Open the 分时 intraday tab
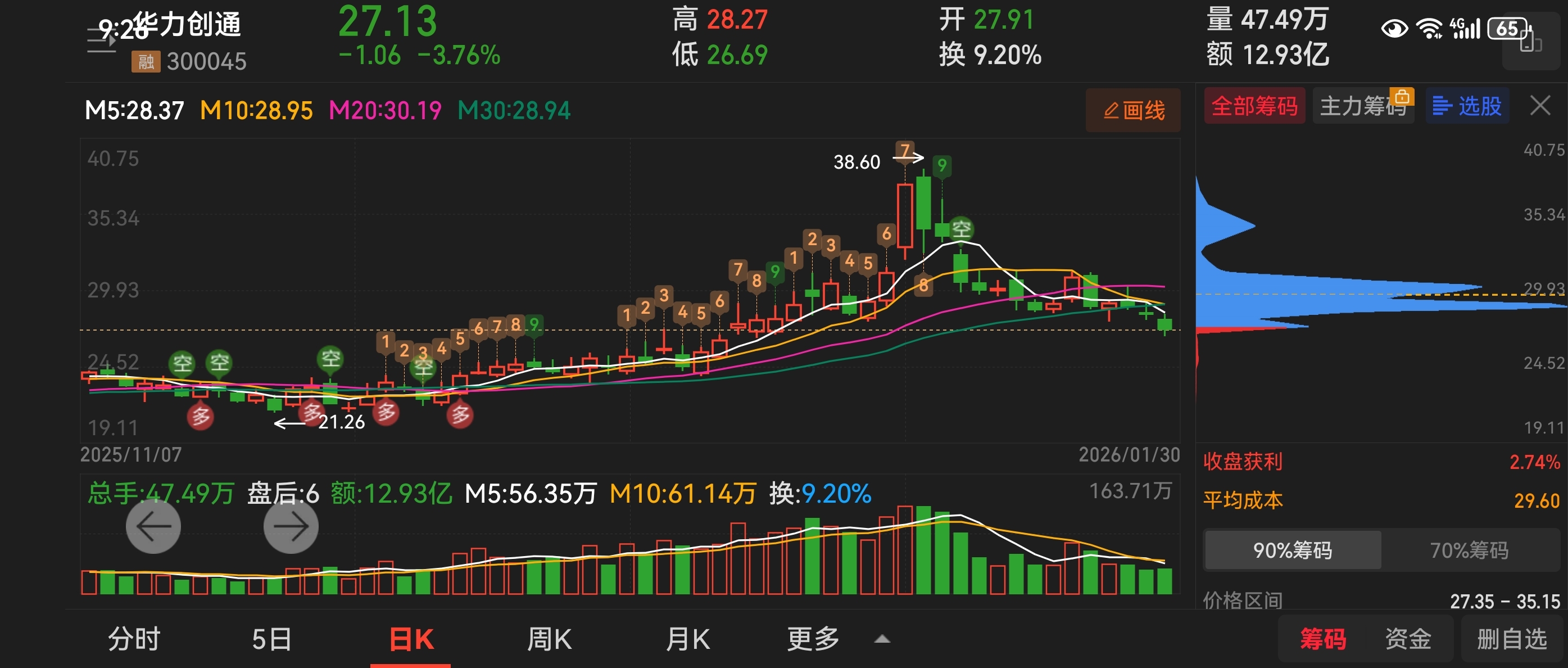Screen dimensions: 1568x668 pos(134,639)
